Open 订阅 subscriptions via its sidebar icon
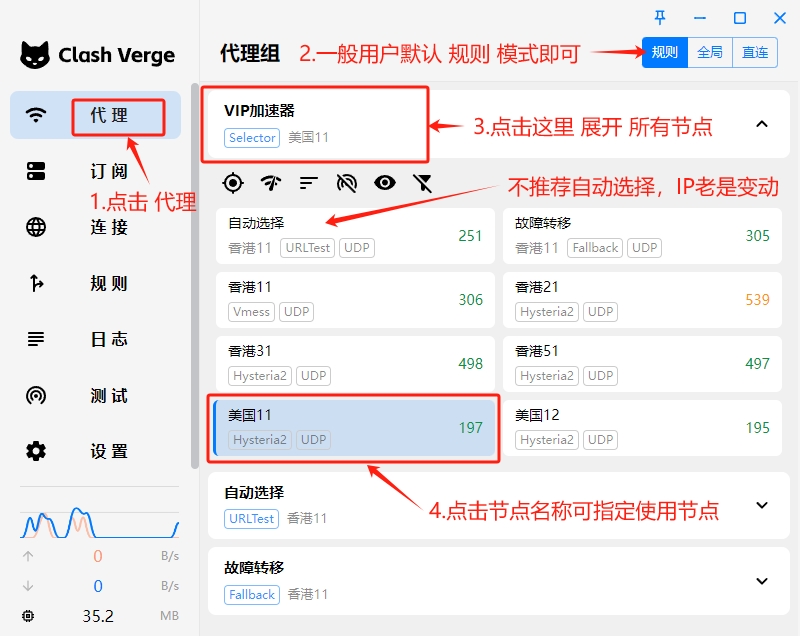The height and width of the screenshot is (636, 800). coord(36,171)
